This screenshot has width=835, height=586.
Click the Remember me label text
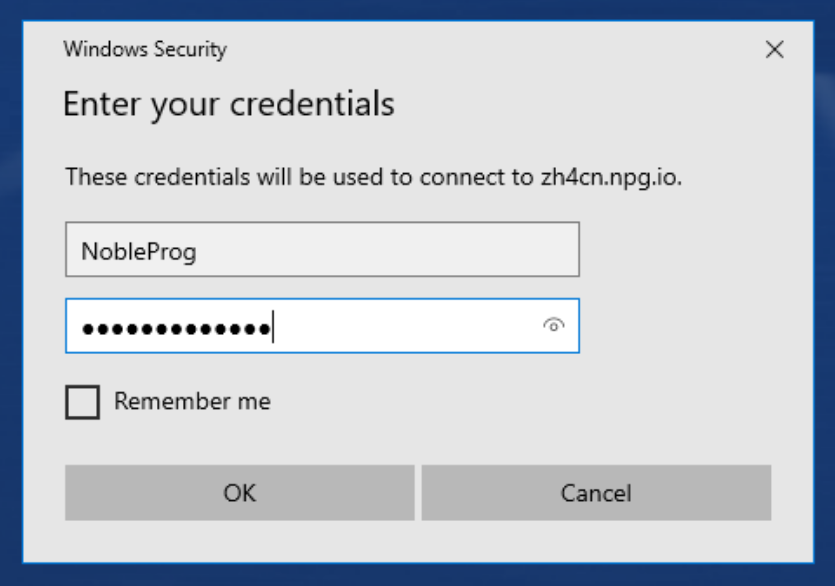(x=192, y=401)
